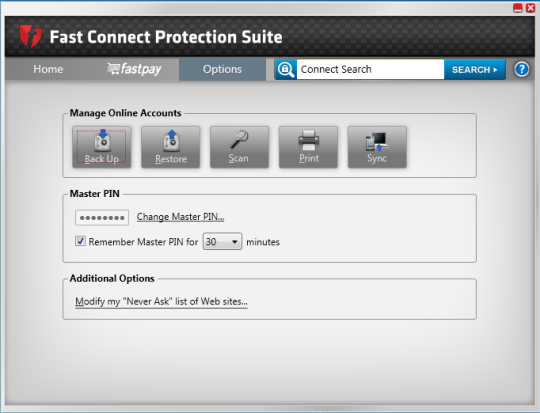Click the dropdown arrow next to 30

(235, 242)
